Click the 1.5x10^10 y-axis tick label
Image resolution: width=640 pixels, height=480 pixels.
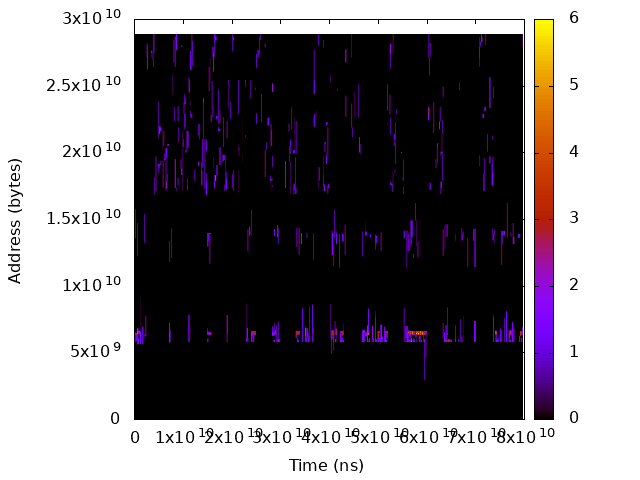click(x=83, y=218)
